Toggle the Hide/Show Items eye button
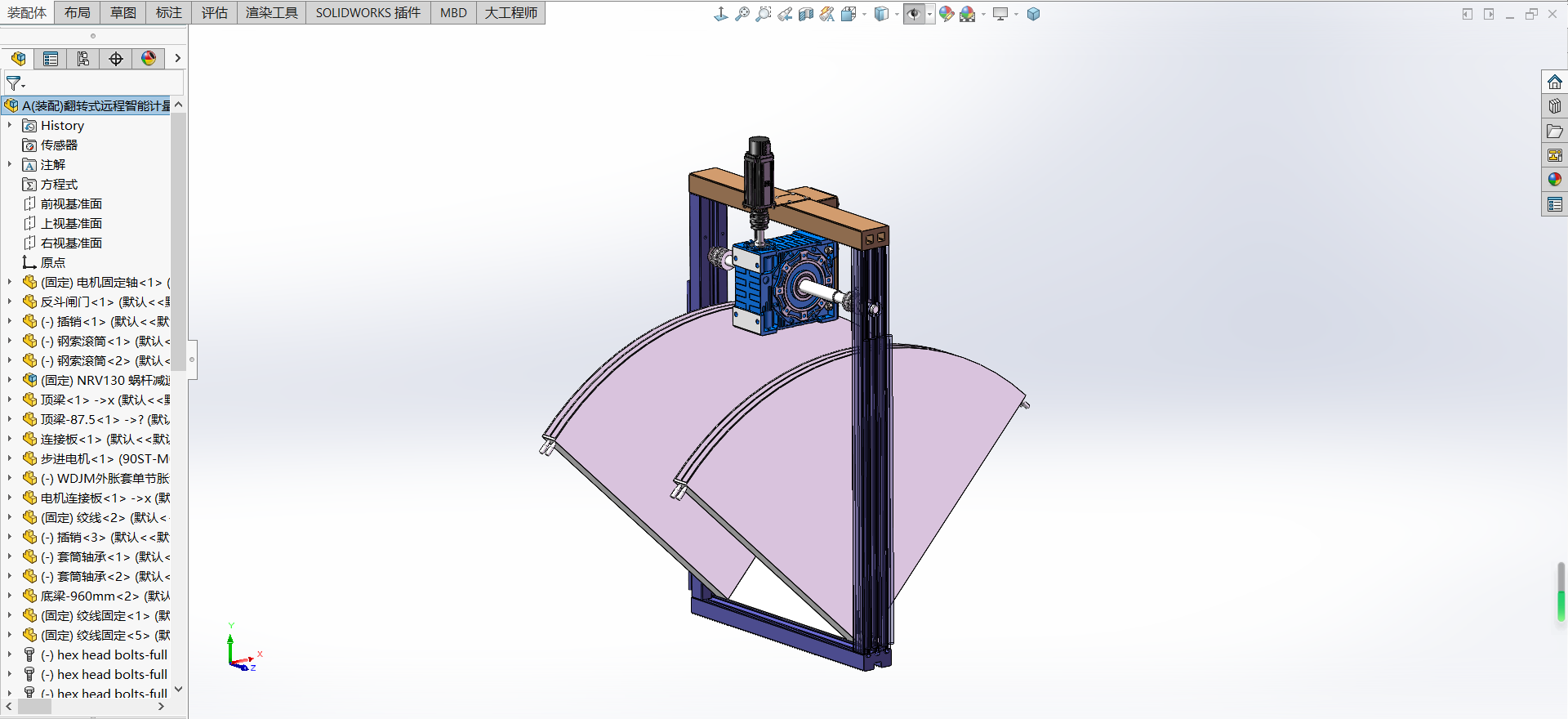 pos(914,14)
